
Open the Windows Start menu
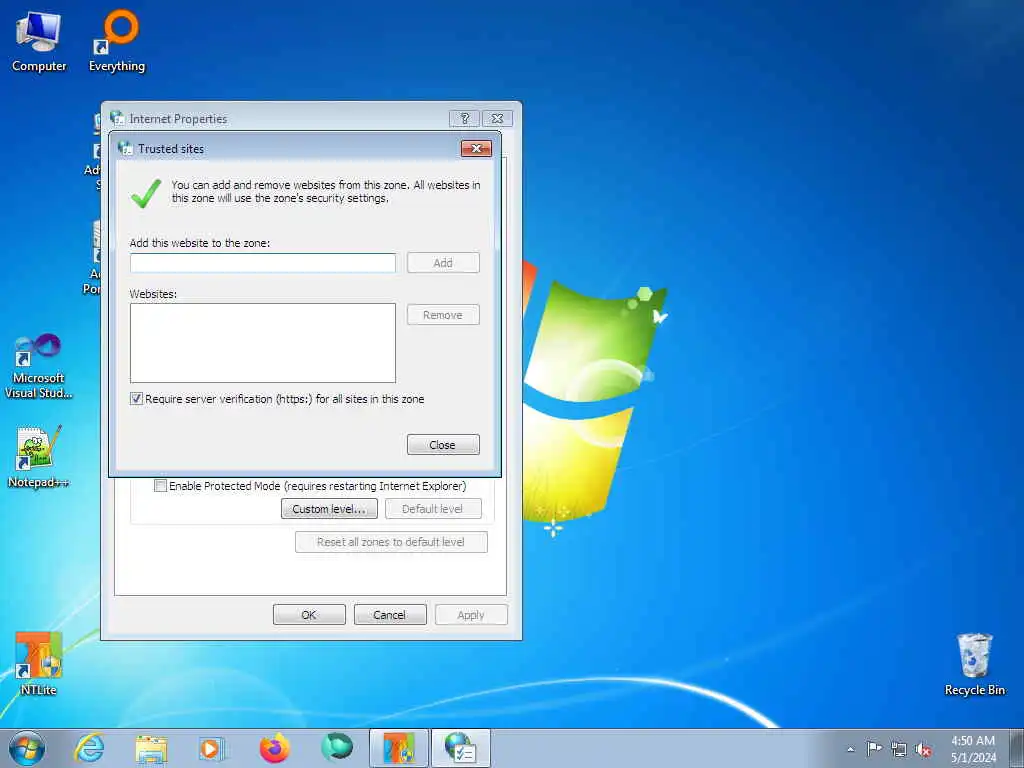pos(27,748)
